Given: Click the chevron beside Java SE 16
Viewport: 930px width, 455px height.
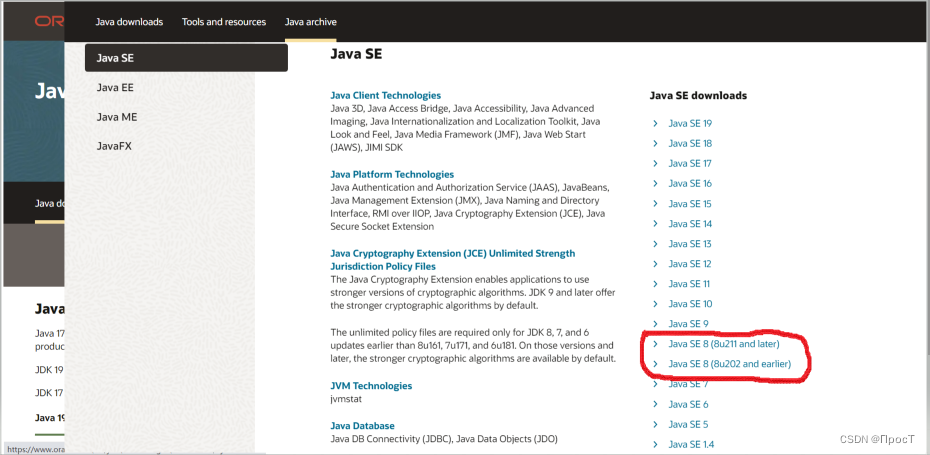Looking at the screenshot, I should pyautogui.click(x=655, y=184).
